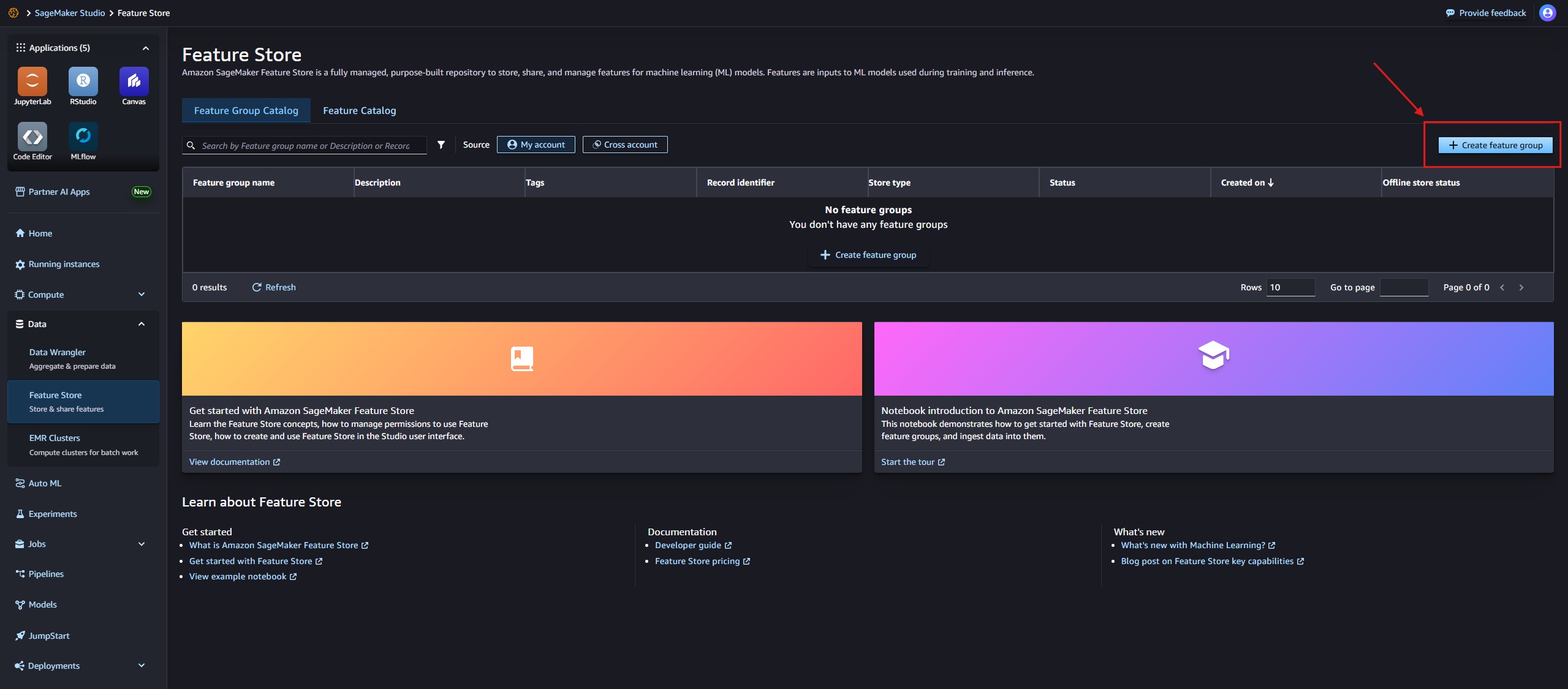Open Data Wrangler in the sidebar

coord(58,353)
